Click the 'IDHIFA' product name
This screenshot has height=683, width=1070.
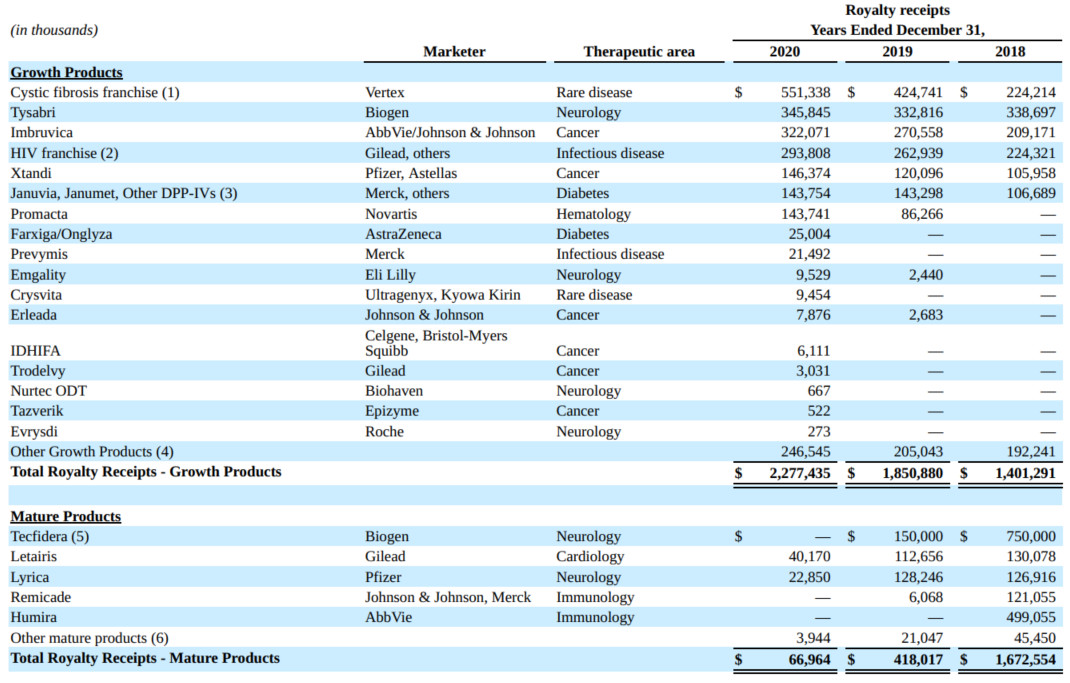coord(35,351)
